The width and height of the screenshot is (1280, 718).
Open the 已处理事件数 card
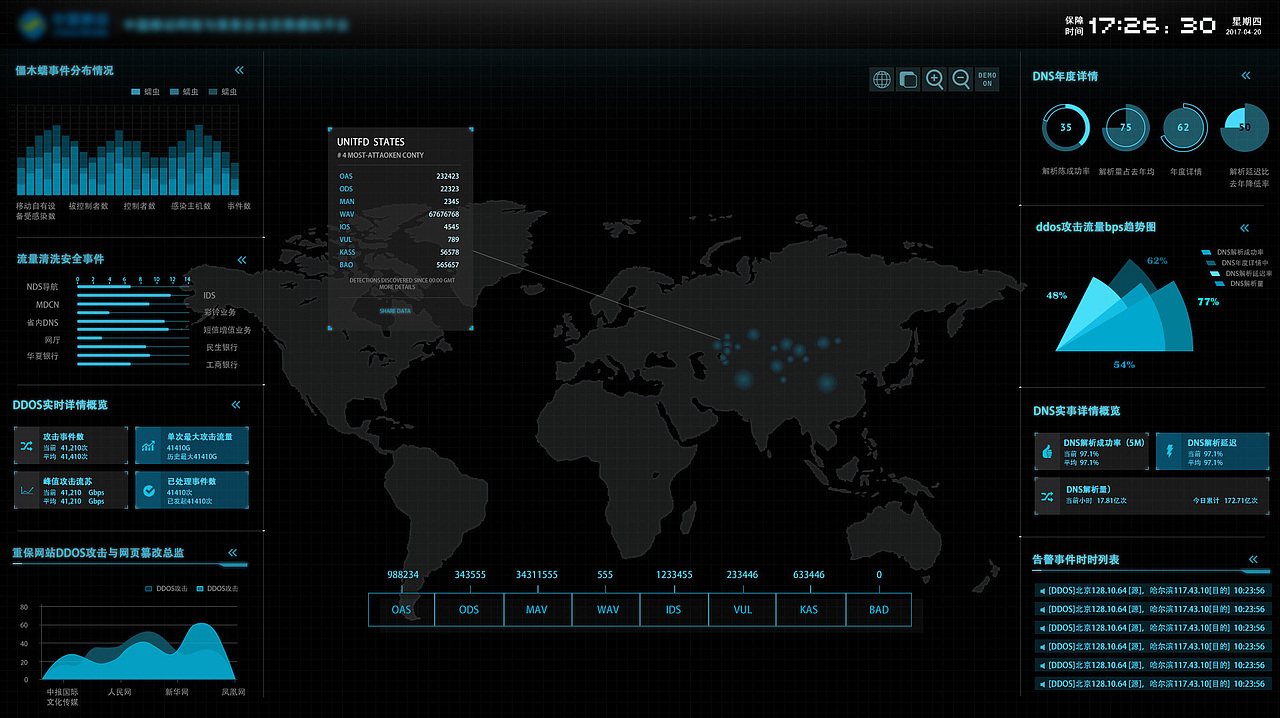(191, 491)
